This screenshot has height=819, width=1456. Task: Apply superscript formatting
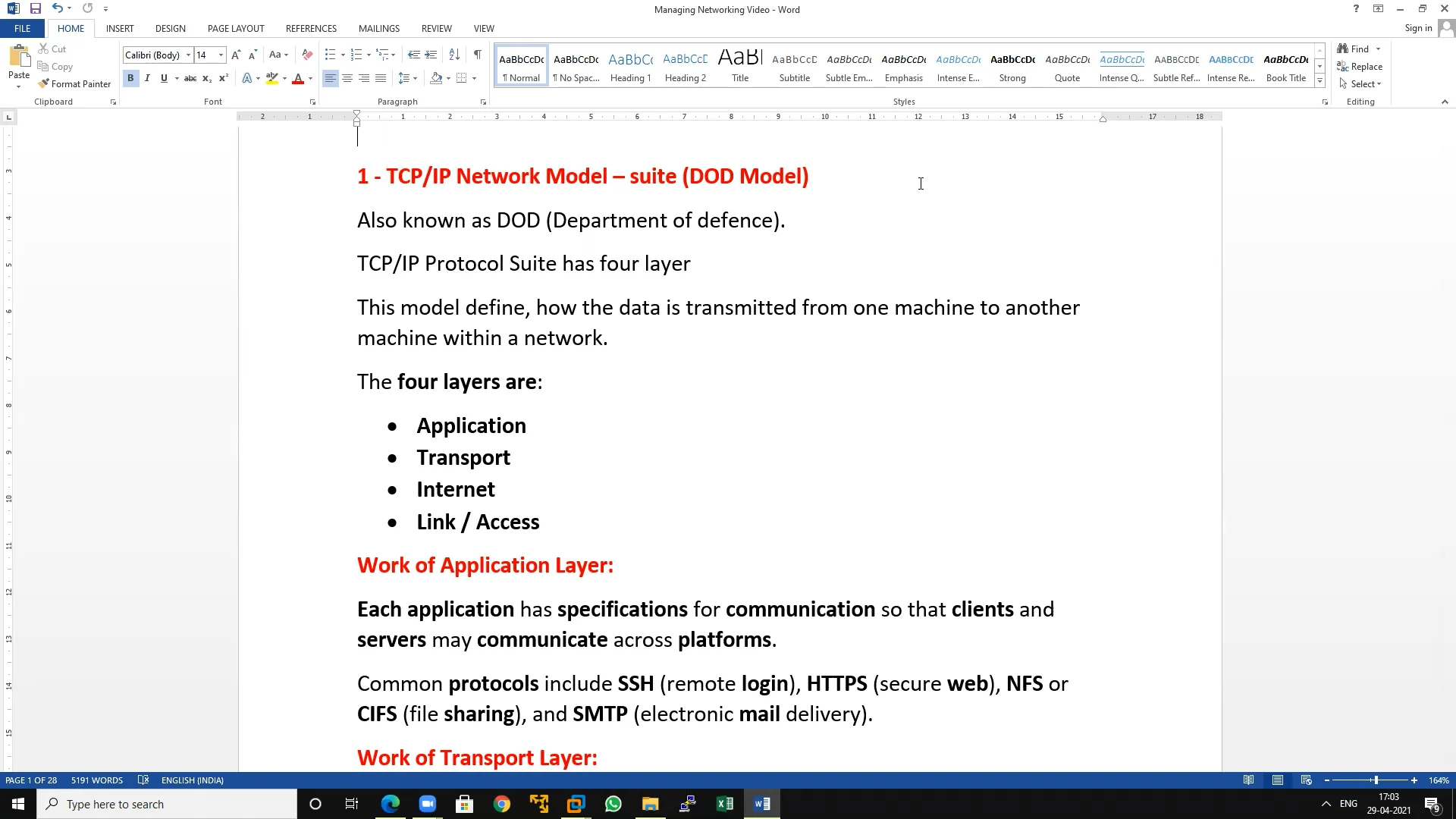click(224, 78)
